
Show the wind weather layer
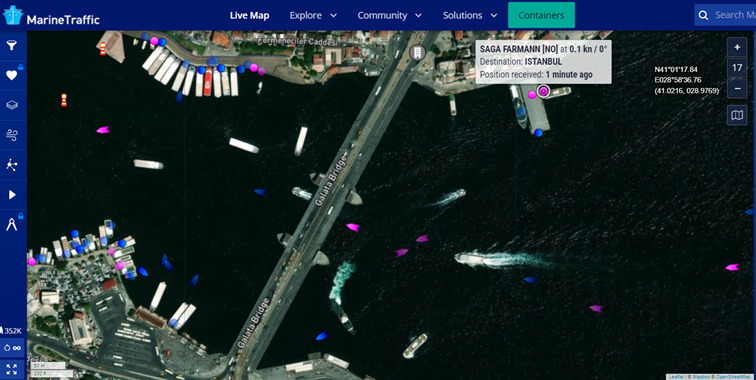point(12,135)
